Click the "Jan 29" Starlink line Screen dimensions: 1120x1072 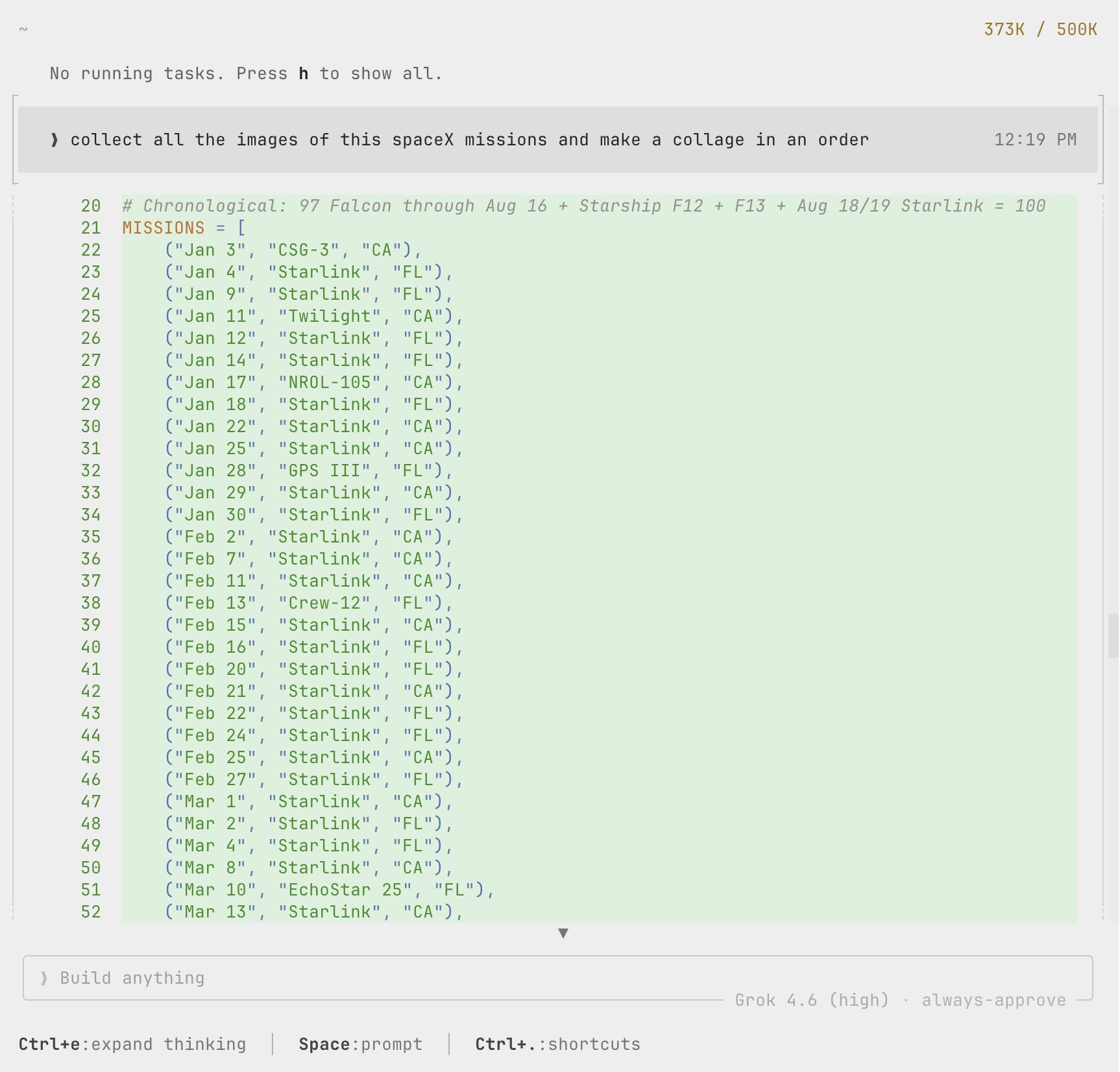click(314, 493)
